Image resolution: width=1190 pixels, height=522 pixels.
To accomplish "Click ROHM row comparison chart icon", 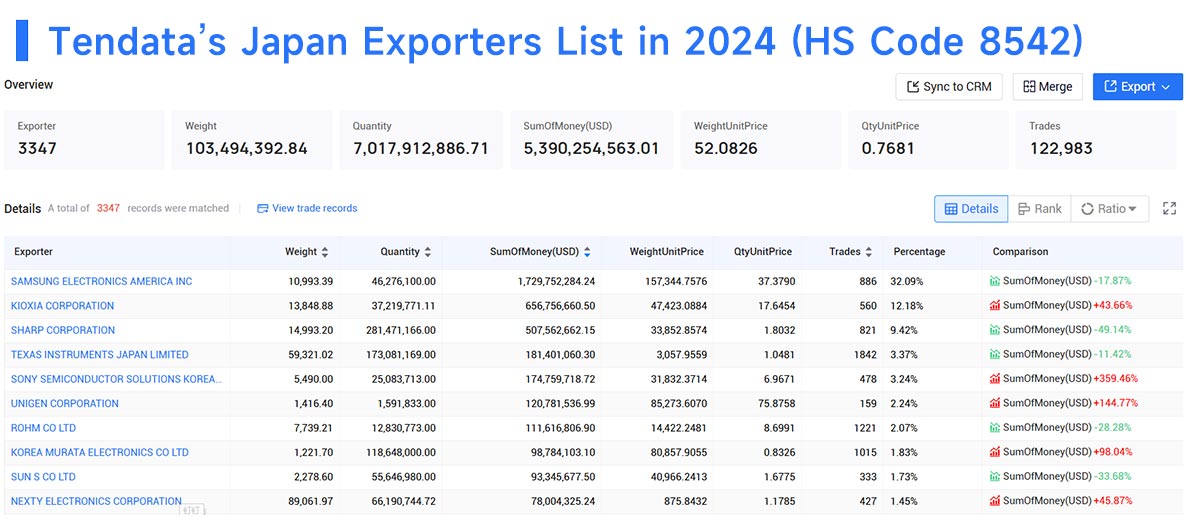I will click(x=995, y=427).
